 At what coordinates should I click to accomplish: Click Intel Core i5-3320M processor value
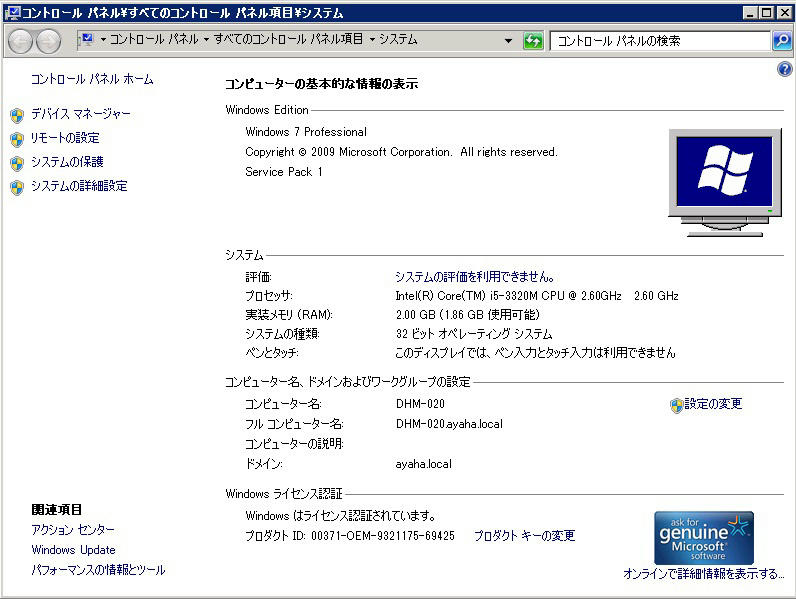click(537, 296)
